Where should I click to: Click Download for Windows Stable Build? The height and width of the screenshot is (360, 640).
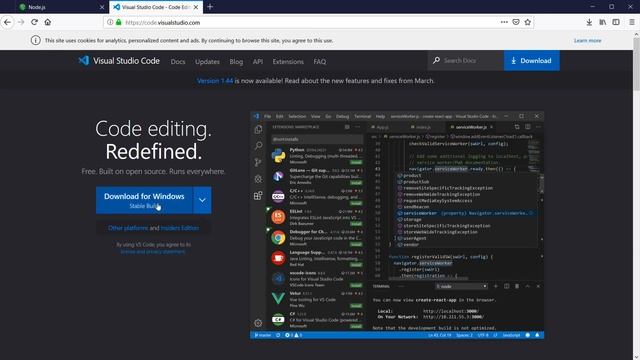(x=144, y=200)
